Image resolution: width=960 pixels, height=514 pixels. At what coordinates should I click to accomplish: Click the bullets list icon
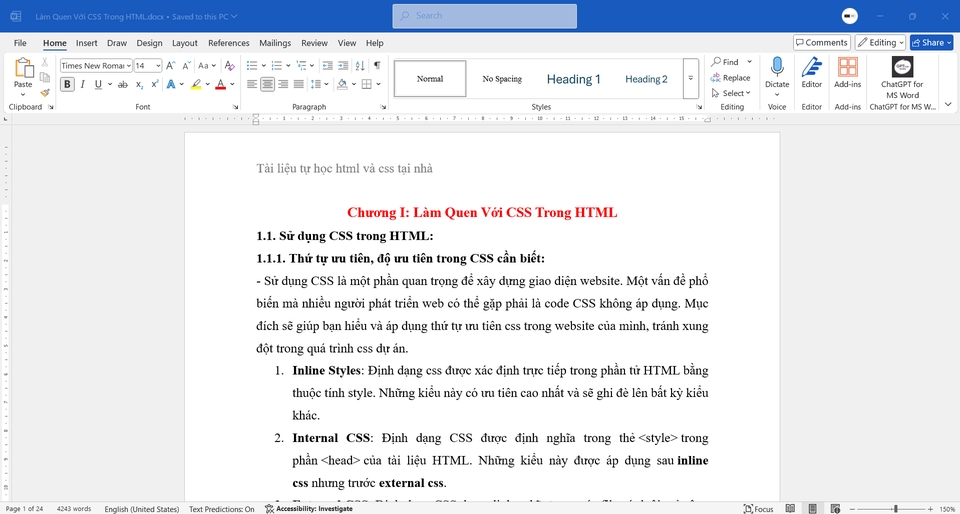252,65
